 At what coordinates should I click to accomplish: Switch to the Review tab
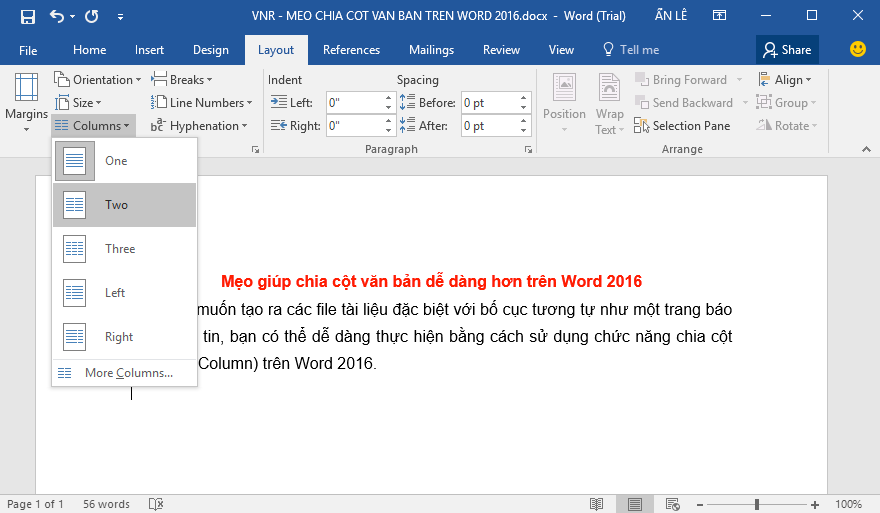pyautogui.click(x=501, y=50)
